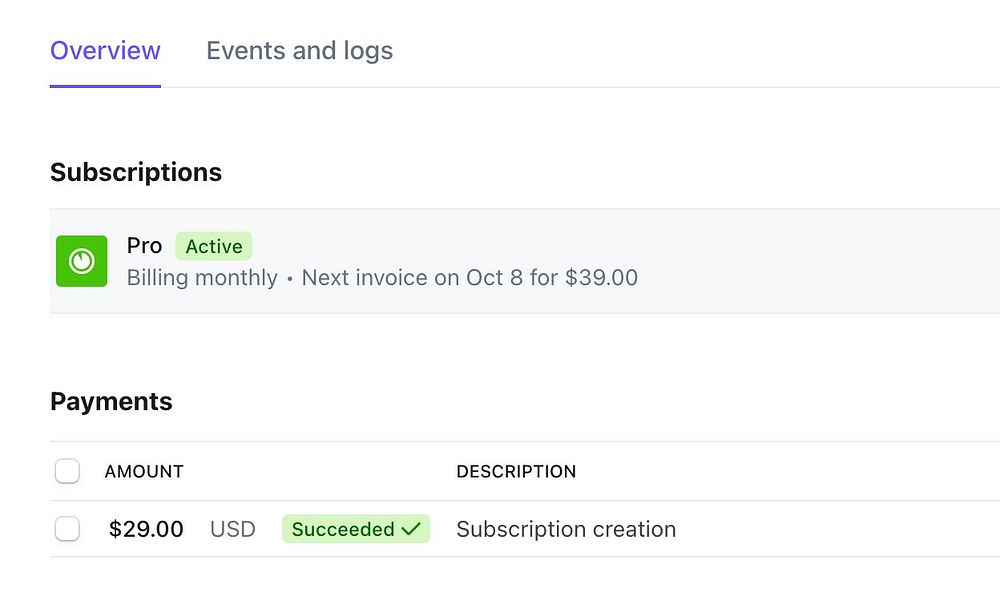The width and height of the screenshot is (1000, 604).
Task: Switch to the Overview tab
Action: pyautogui.click(x=105, y=51)
